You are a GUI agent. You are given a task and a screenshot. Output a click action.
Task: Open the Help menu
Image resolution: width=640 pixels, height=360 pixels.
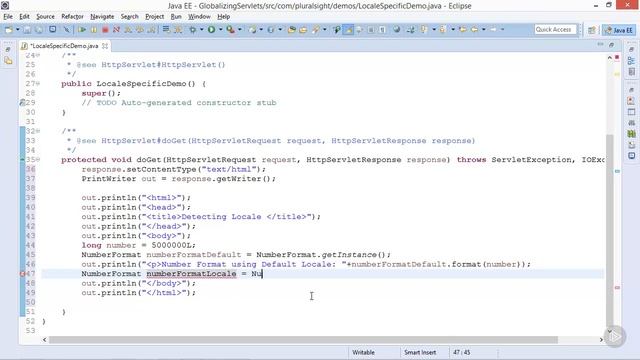pos(223,16)
